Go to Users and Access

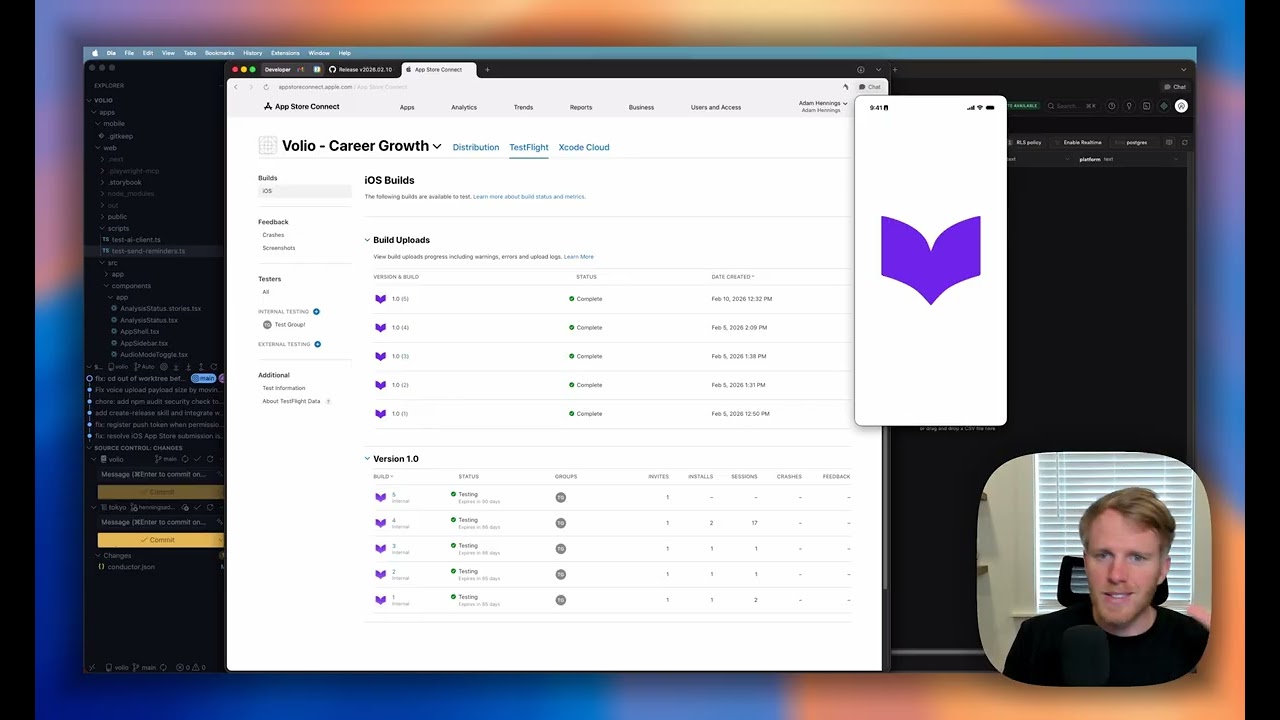tap(716, 107)
